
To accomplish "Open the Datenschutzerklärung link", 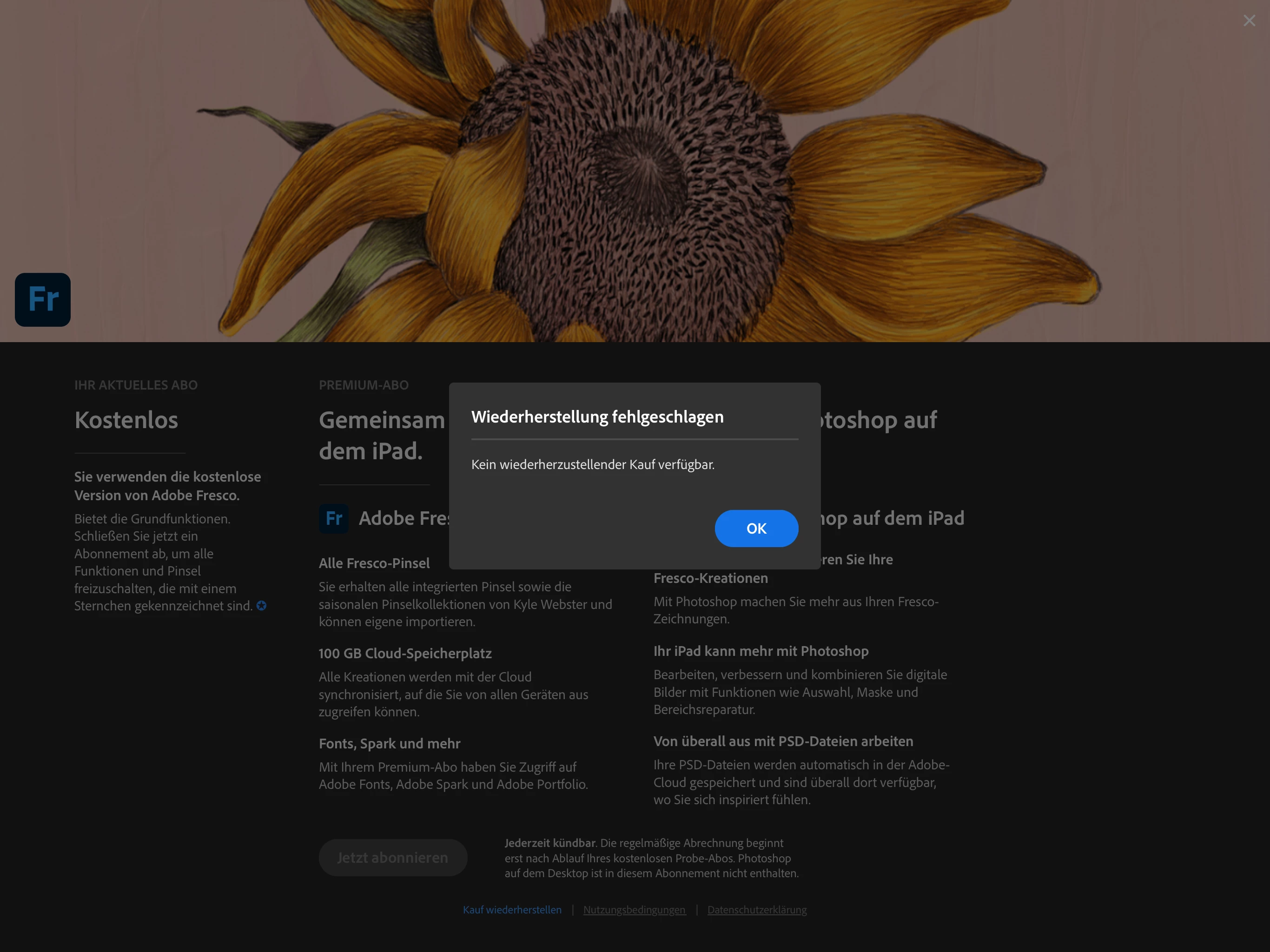I will point(757,910).
